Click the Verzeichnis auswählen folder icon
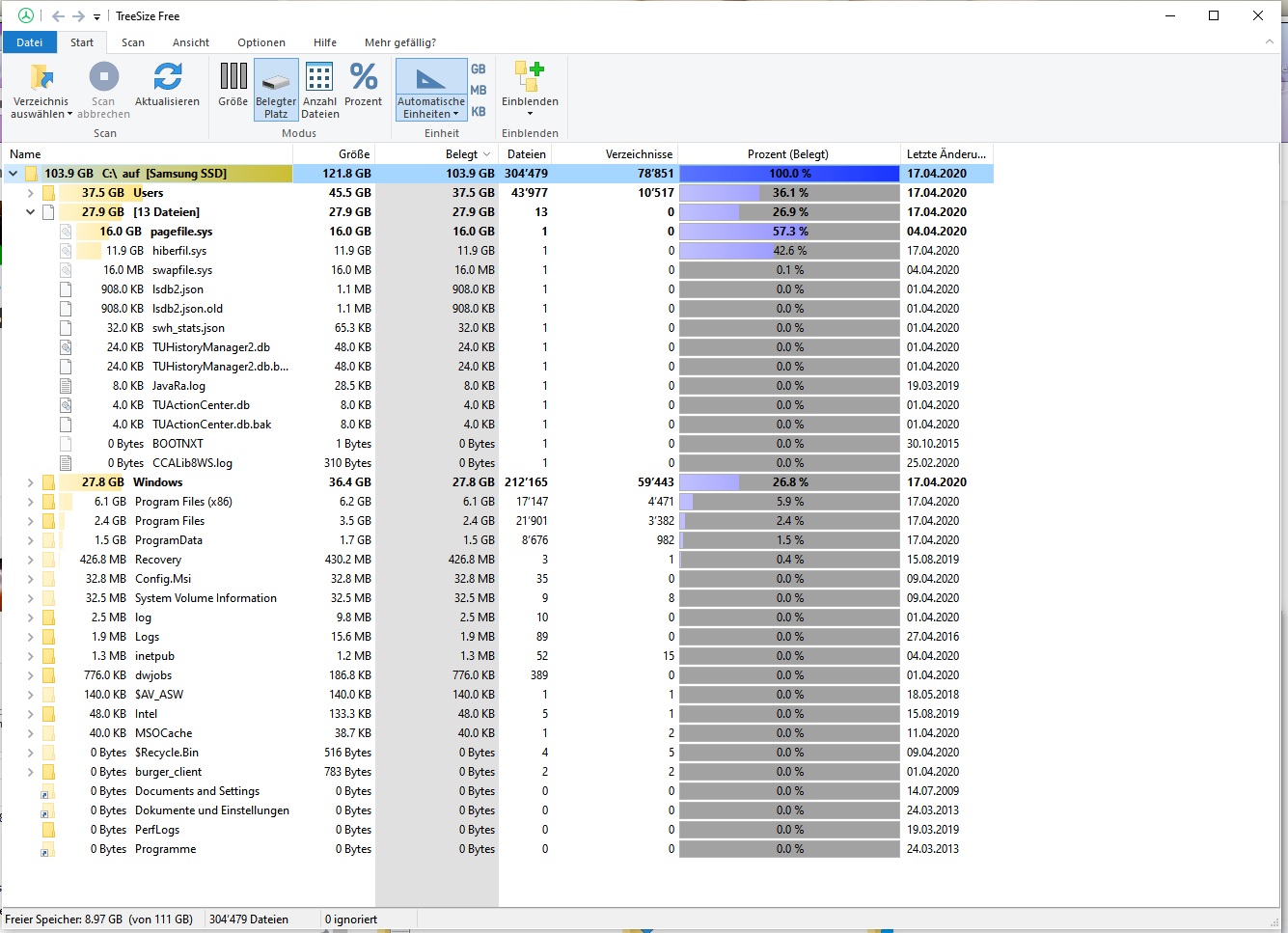1288x933 pixels. tap(41, 77)
